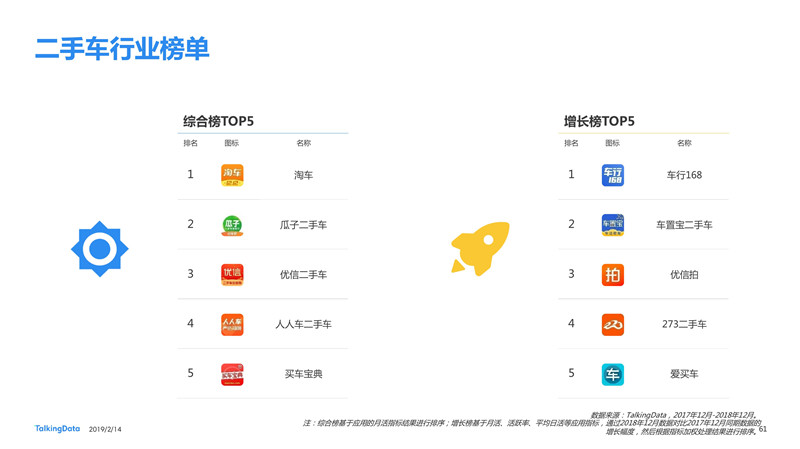Click the 车置宝二手车 app icon
Viewport: 800px width, 449px height.
[x=613, y=225]
